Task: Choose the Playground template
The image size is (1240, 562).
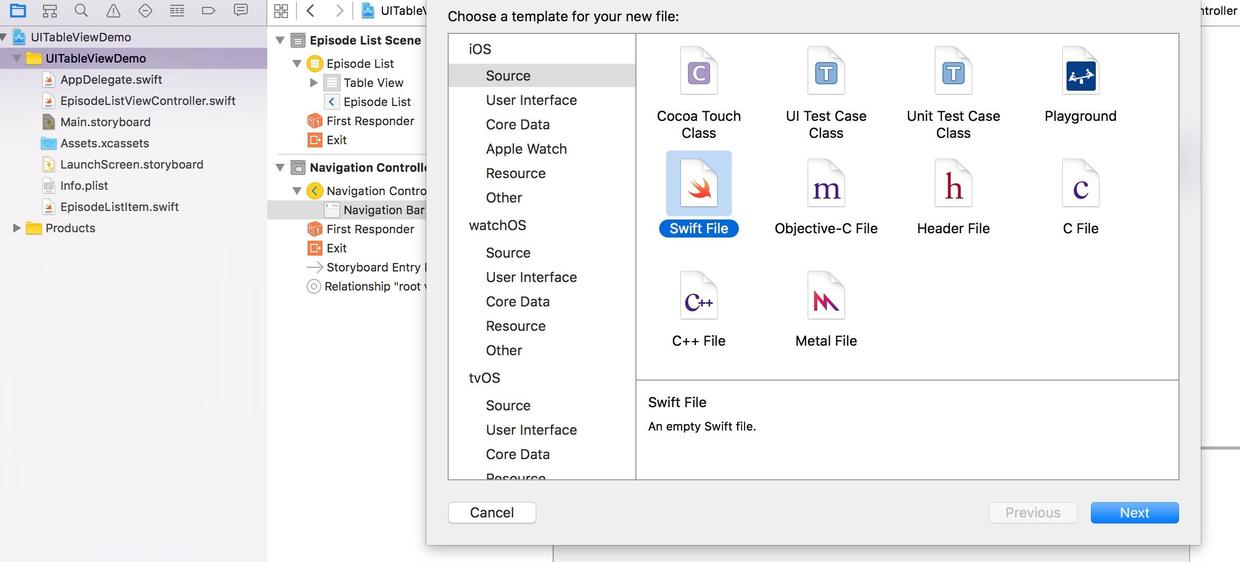Action: click(x=1080, y=86)
